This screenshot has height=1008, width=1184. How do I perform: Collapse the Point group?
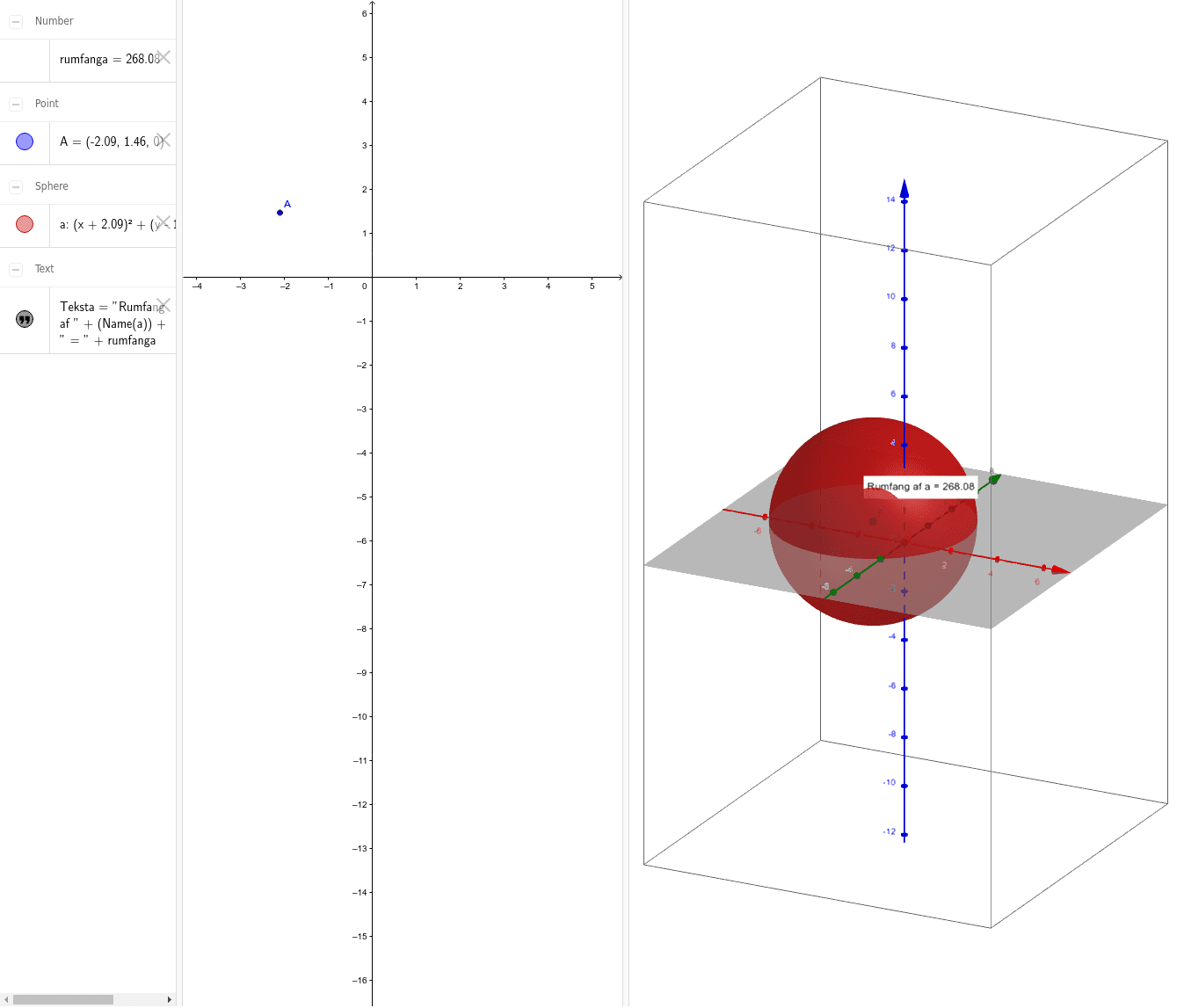point(16,104)
